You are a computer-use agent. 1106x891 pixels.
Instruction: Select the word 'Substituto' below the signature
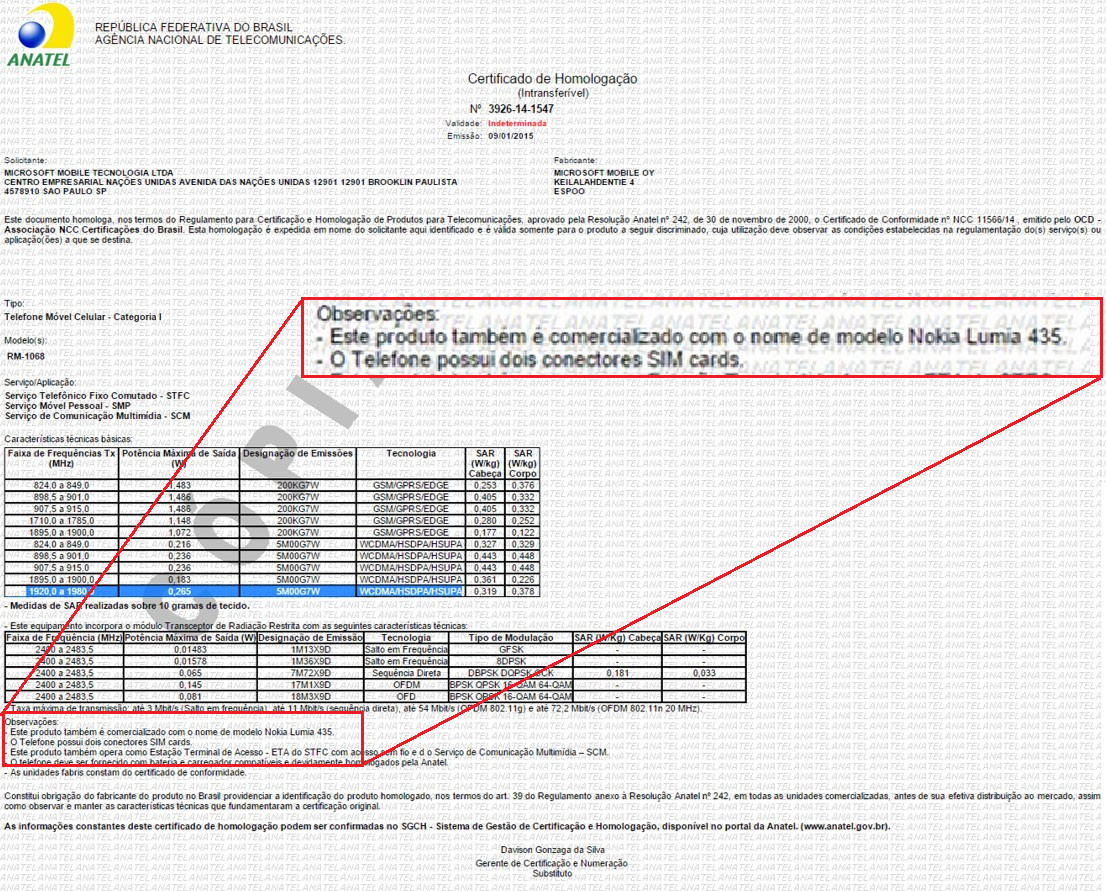(x=552, y=873)
